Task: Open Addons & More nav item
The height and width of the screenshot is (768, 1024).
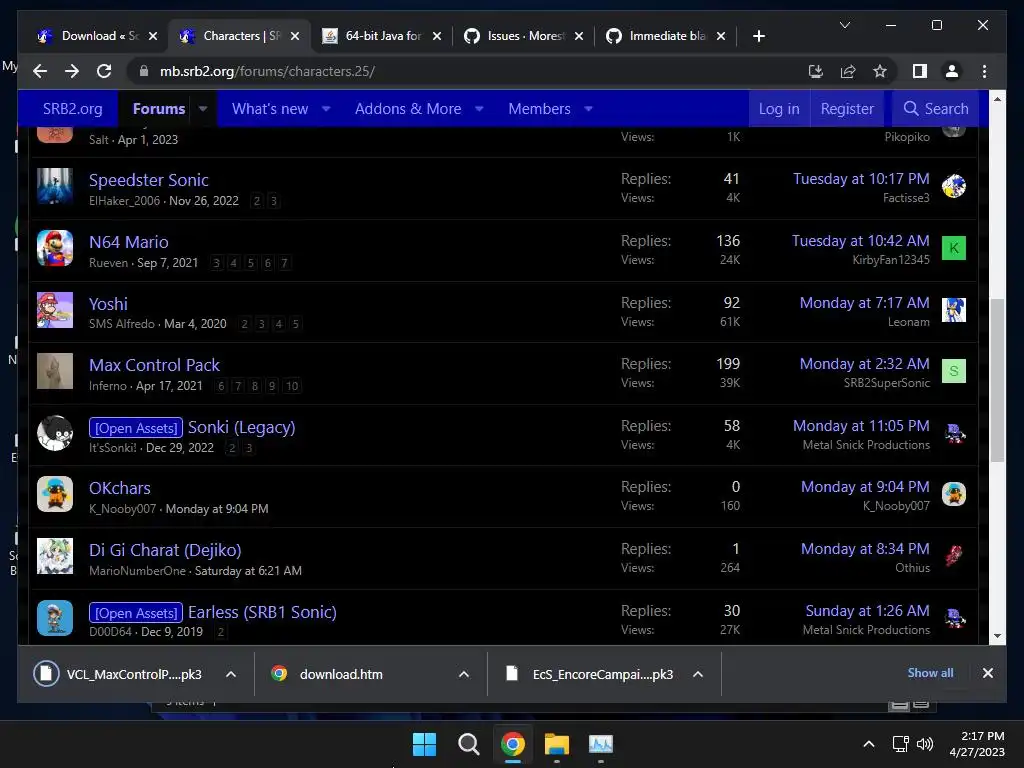Action: 408,108
